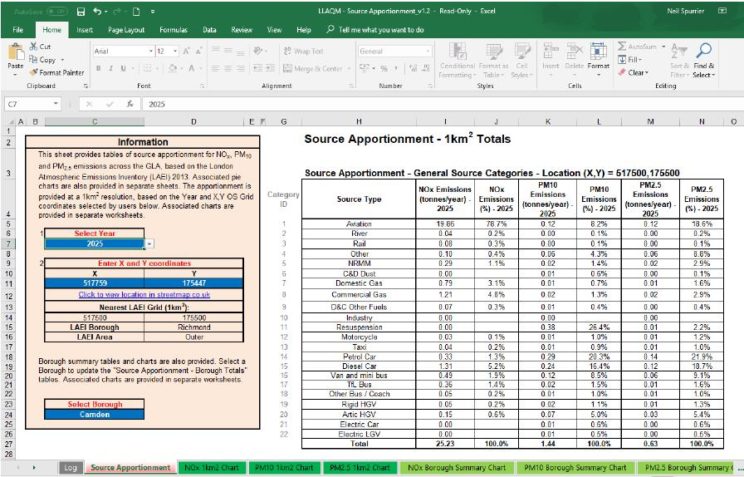Click the Insert cells icon
Image resolution: width=744 pixels, height=477 pixels.
pos(550,51)
